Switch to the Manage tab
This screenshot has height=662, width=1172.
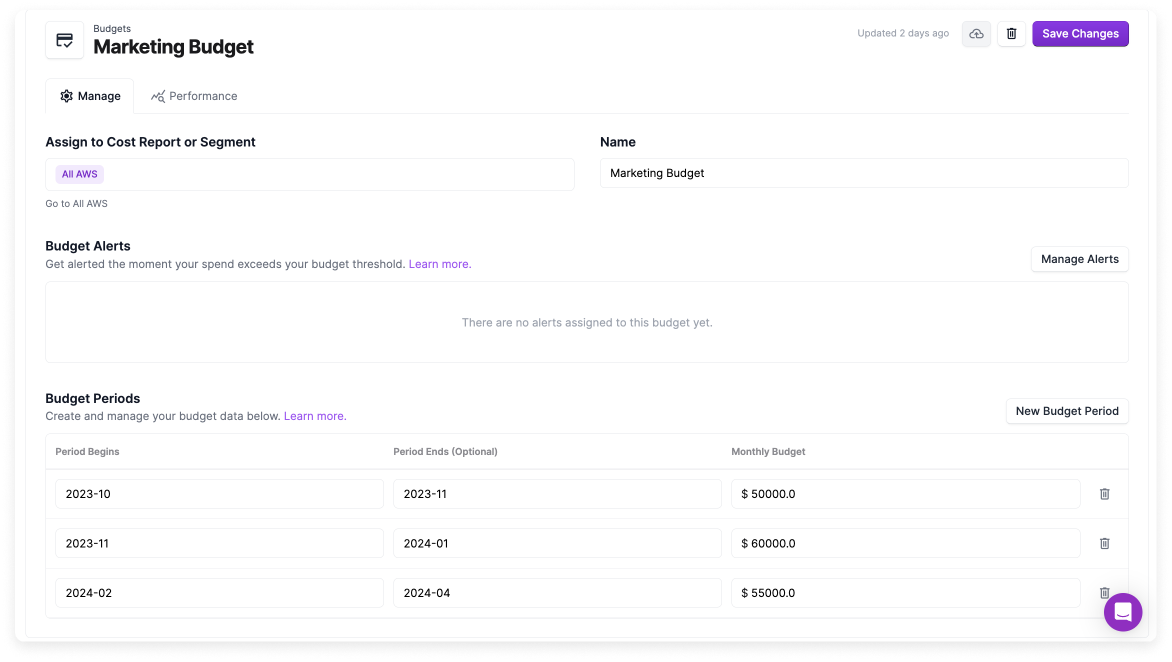(90, 96)
